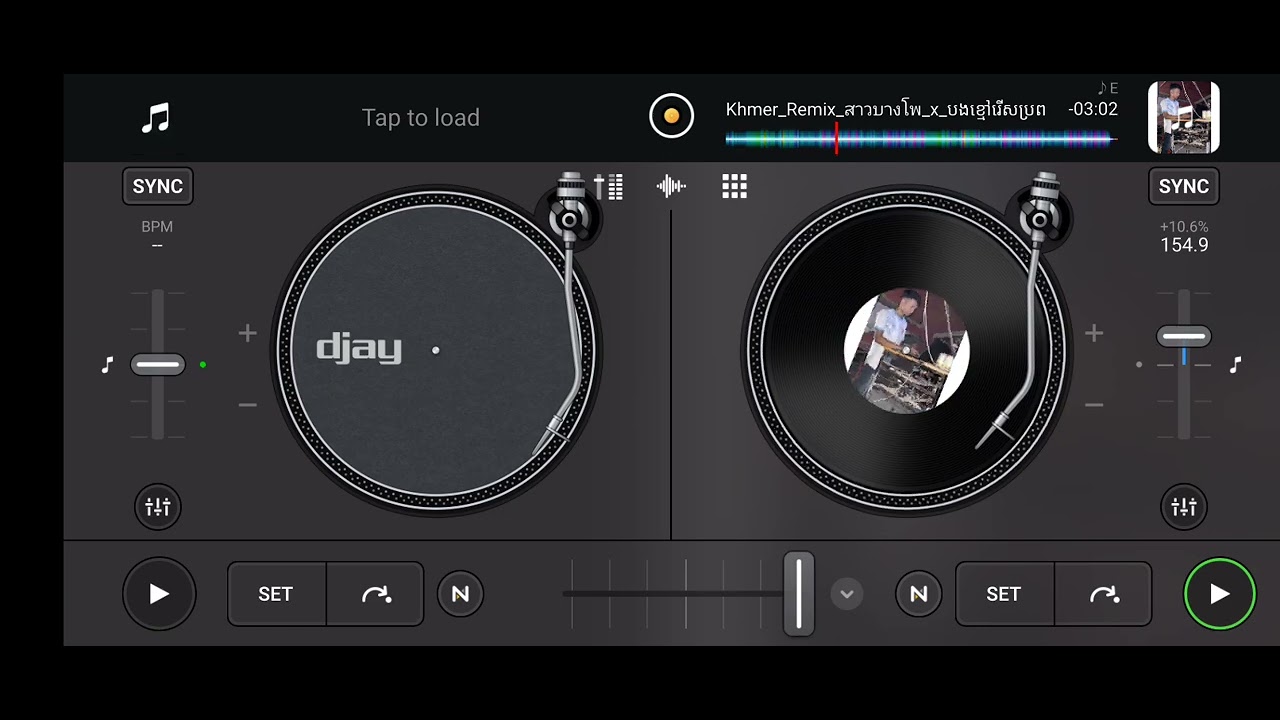The width and height of the screenshot is (1280, 720).
Task: Set a cue point on left deck
Action: [x=276, y=594]
